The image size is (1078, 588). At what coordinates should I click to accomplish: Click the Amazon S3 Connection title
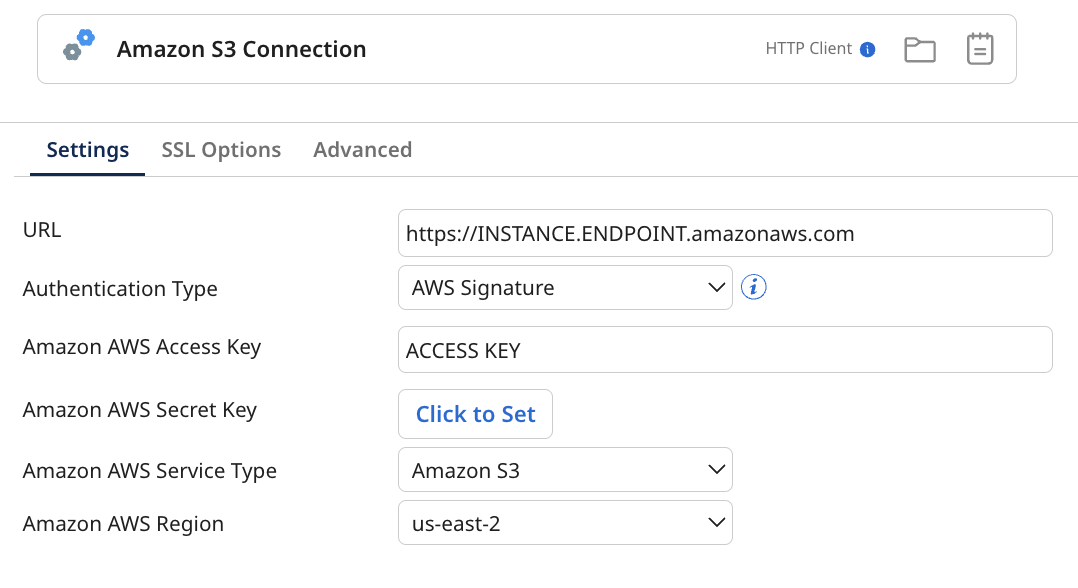pyautogui.click(x=241, y=49)
